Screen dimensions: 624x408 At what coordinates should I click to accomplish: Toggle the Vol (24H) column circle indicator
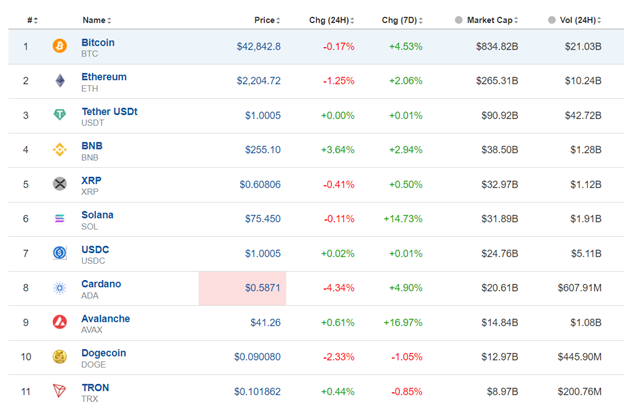[552, 20]
